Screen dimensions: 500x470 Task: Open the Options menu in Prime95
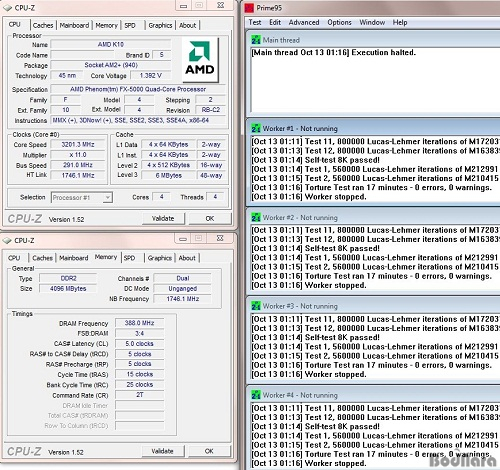339,22
